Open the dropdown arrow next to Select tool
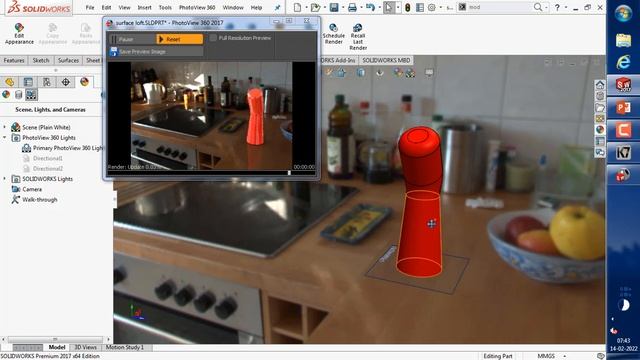The width and height of the screenshot is (640, 360). [x=398, y=7]
